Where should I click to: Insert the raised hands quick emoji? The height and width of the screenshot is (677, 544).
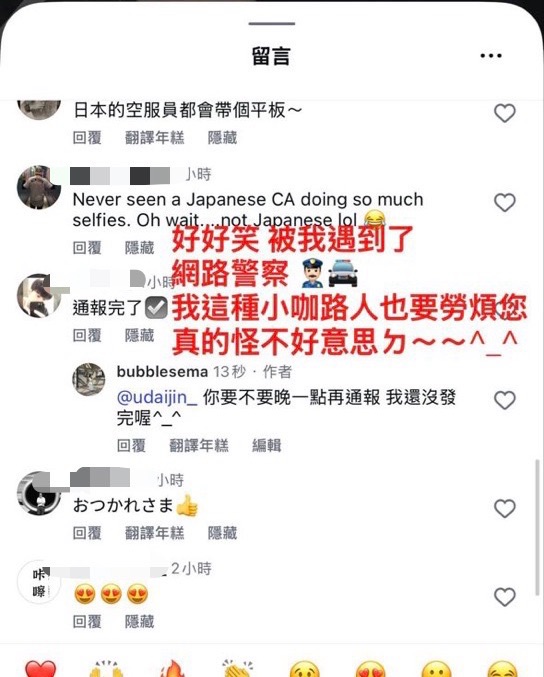(x=104, y=669)
